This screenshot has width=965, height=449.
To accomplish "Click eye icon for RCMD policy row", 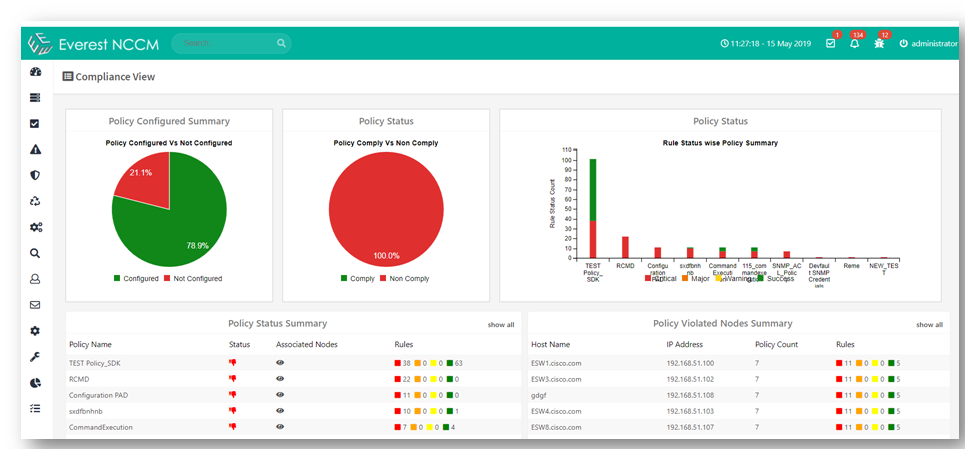I will click(280, 379).
